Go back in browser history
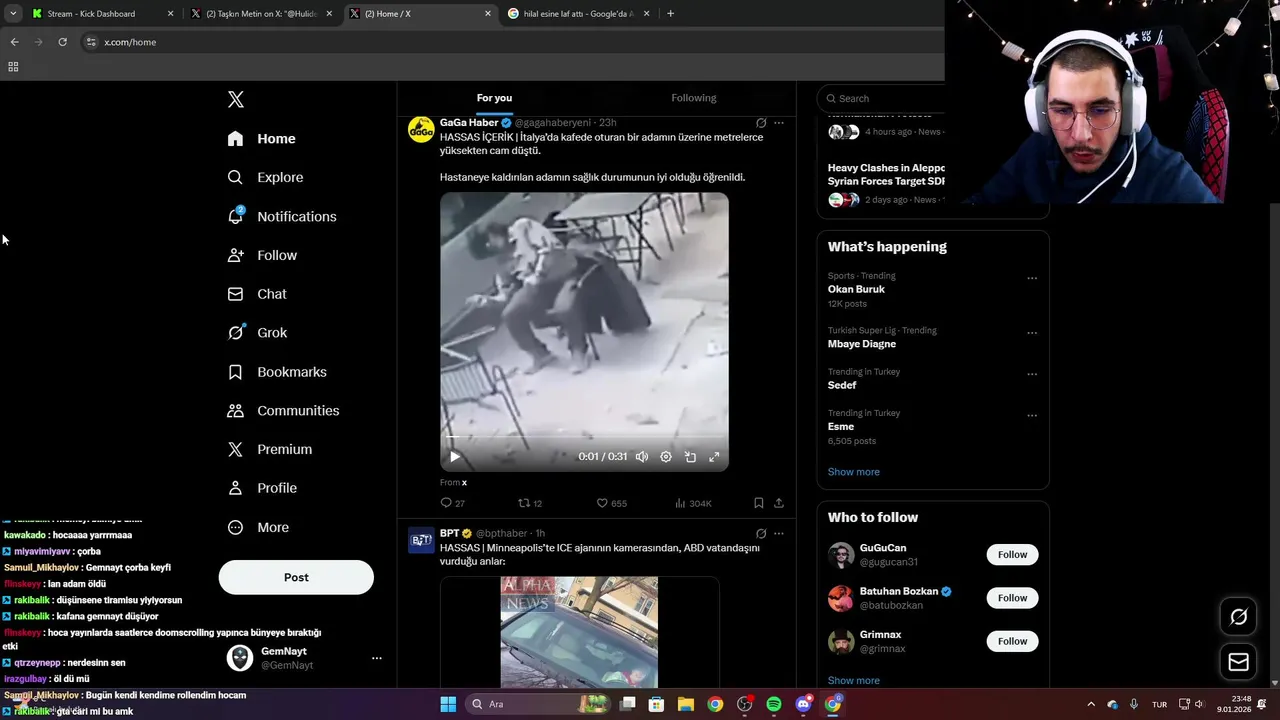The image size is (1280, 720). (x=14, y=42)
